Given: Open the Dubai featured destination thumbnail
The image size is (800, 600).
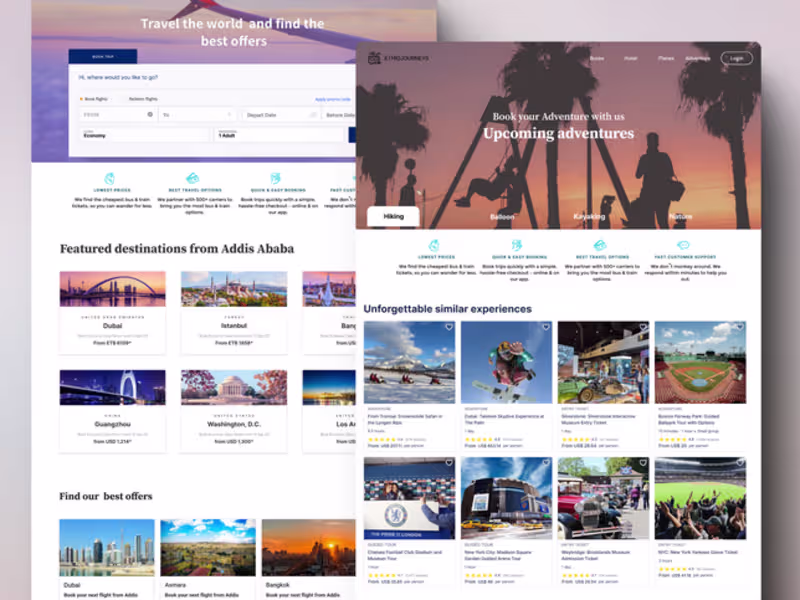Looking at the screenshot, I should pos(113,289).
